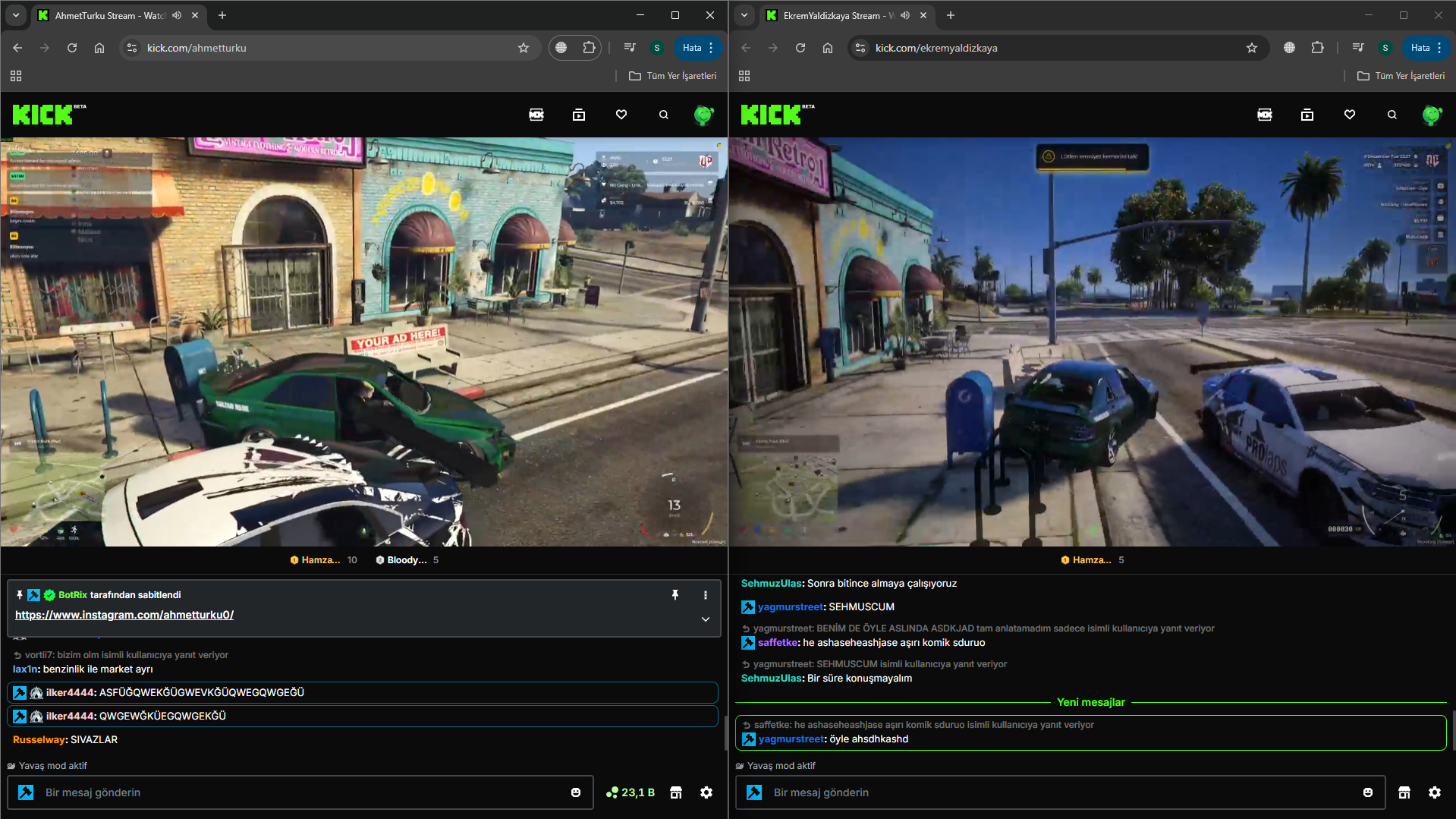Open Kick logo in EkremYaldizkaya window
This screenshot has width=1456, height=819.
(771, 115)
